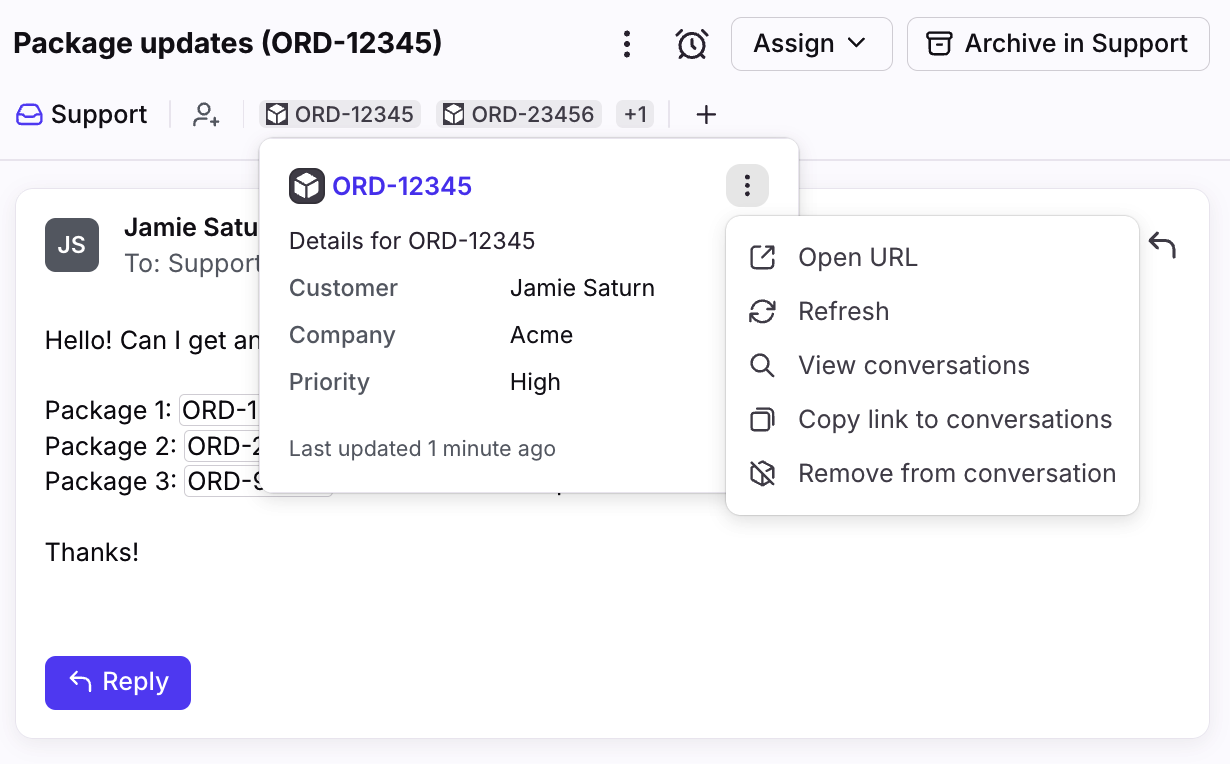
Task: Select the ORD-12345 linked order tag
Action: click(x=341, y=115)
